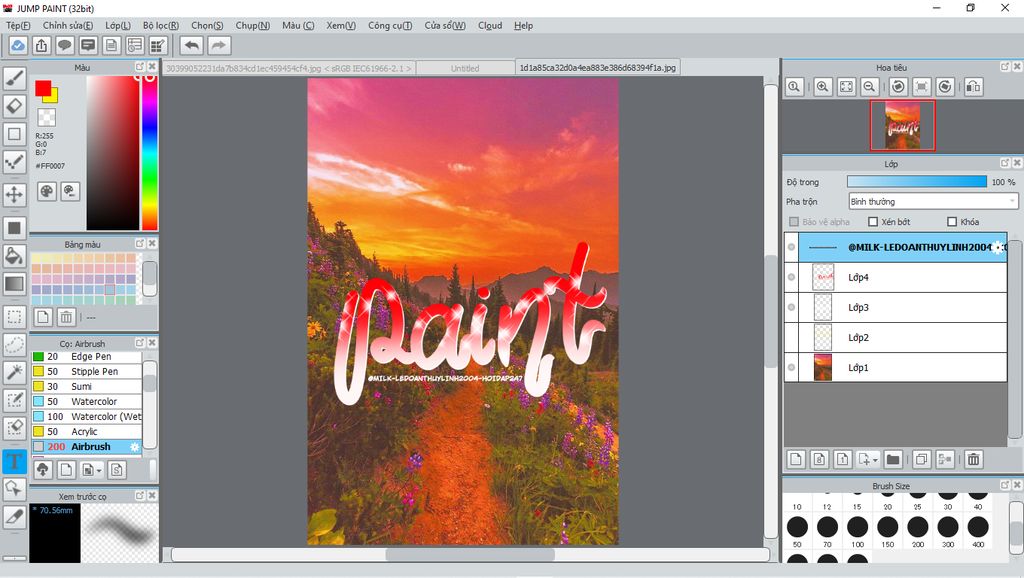Image resolution: width=1024 pixels, height=578 pixels.
Task: Toggle visibility of the @MILK text layer
Action: [x=792, y=248]
